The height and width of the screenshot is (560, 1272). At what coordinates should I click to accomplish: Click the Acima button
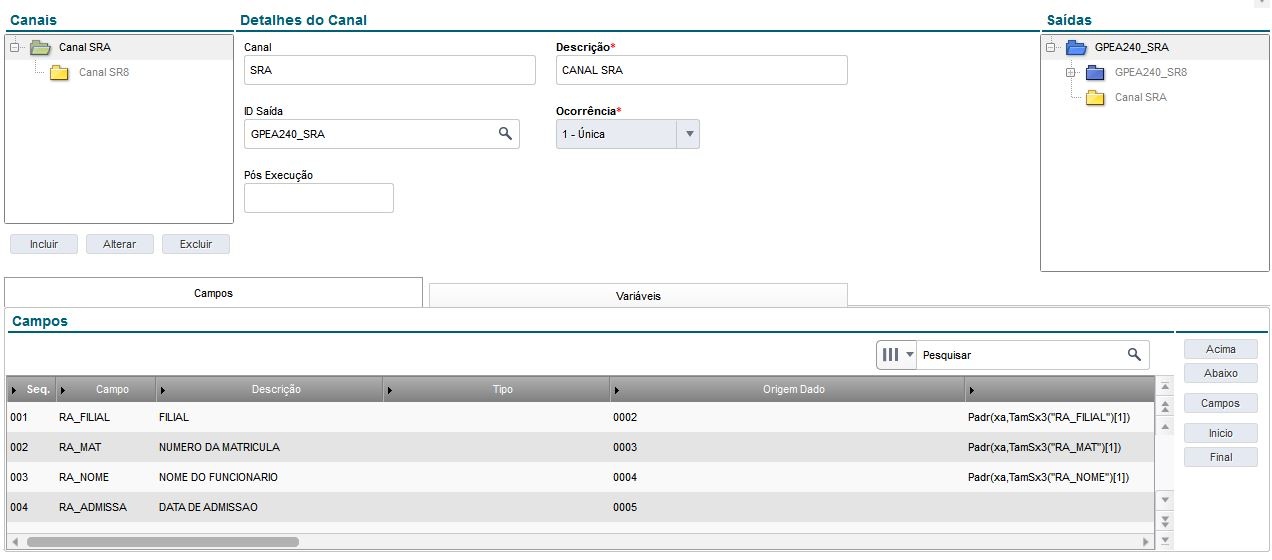[x=1221, y=349]
